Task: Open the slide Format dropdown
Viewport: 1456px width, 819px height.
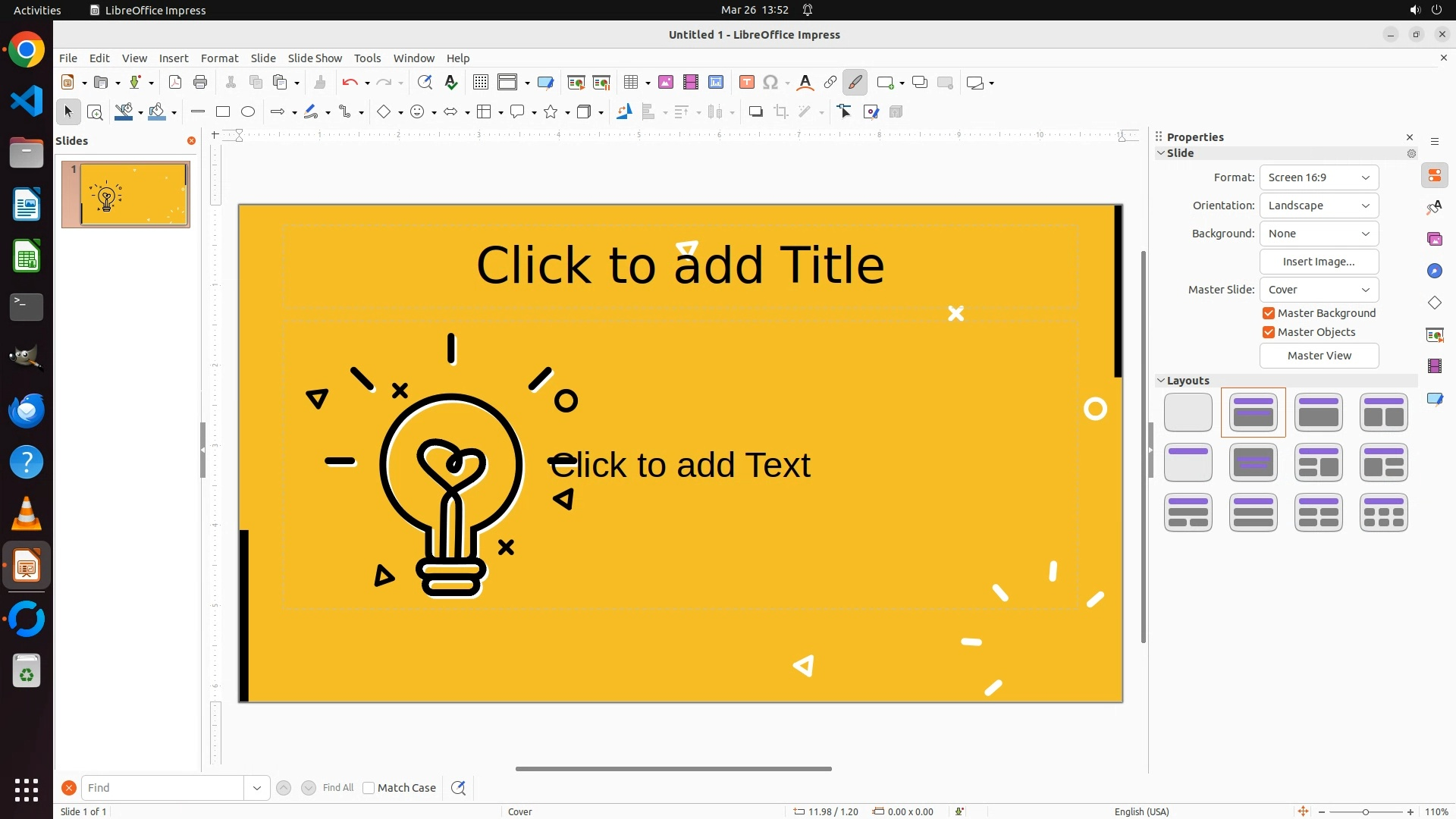Action: (1319, 177)
